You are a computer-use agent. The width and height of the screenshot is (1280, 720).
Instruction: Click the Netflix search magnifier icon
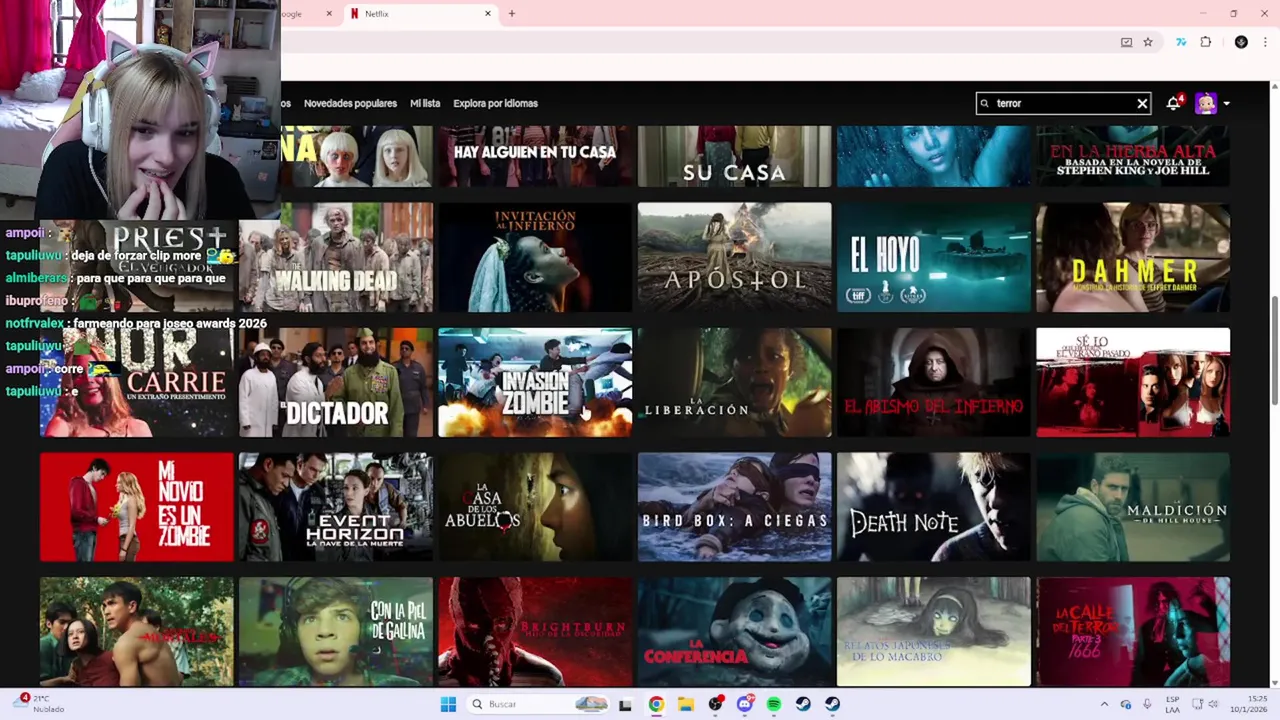[x=985, y=103]
